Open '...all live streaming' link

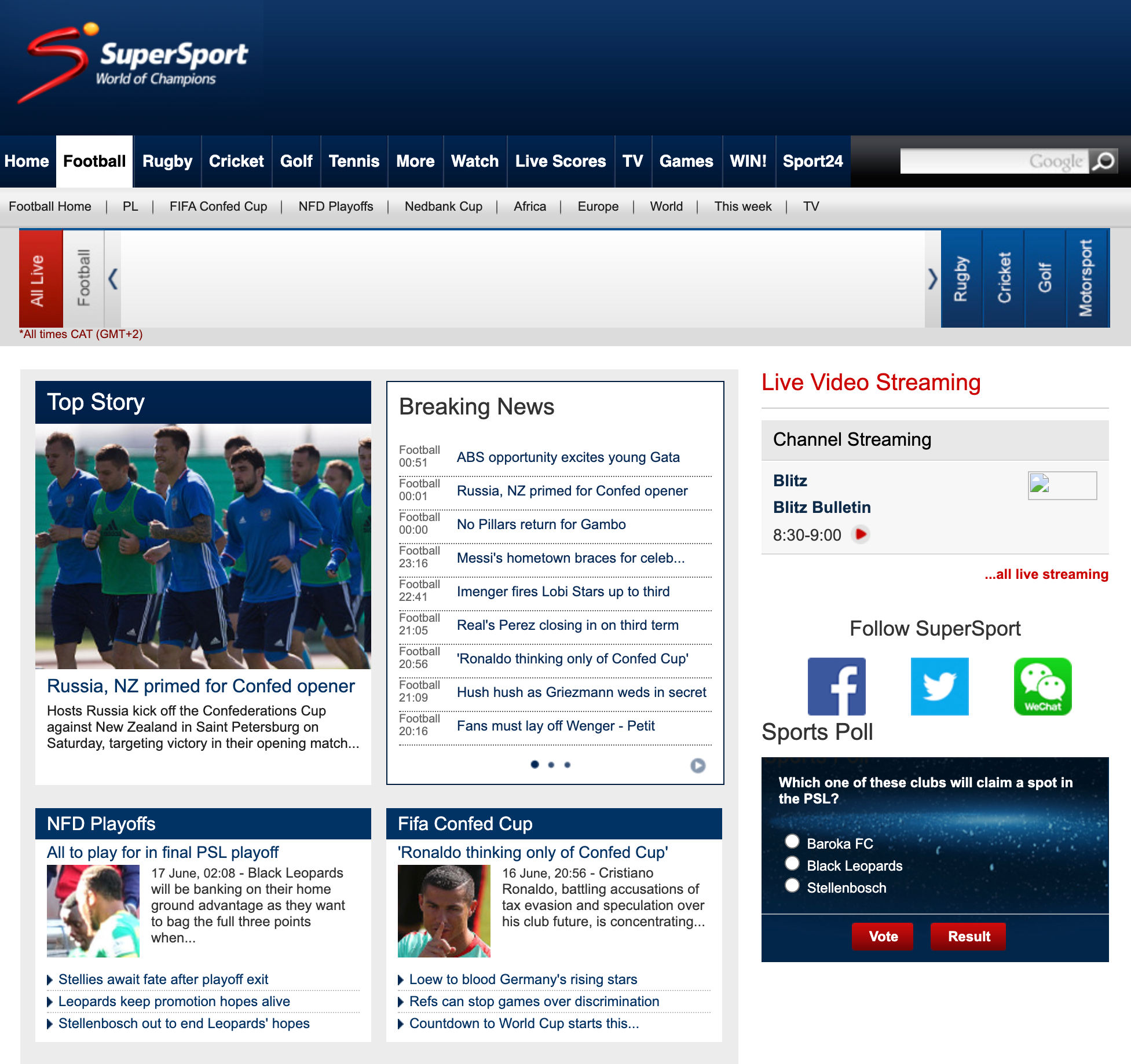[1046, 574]
